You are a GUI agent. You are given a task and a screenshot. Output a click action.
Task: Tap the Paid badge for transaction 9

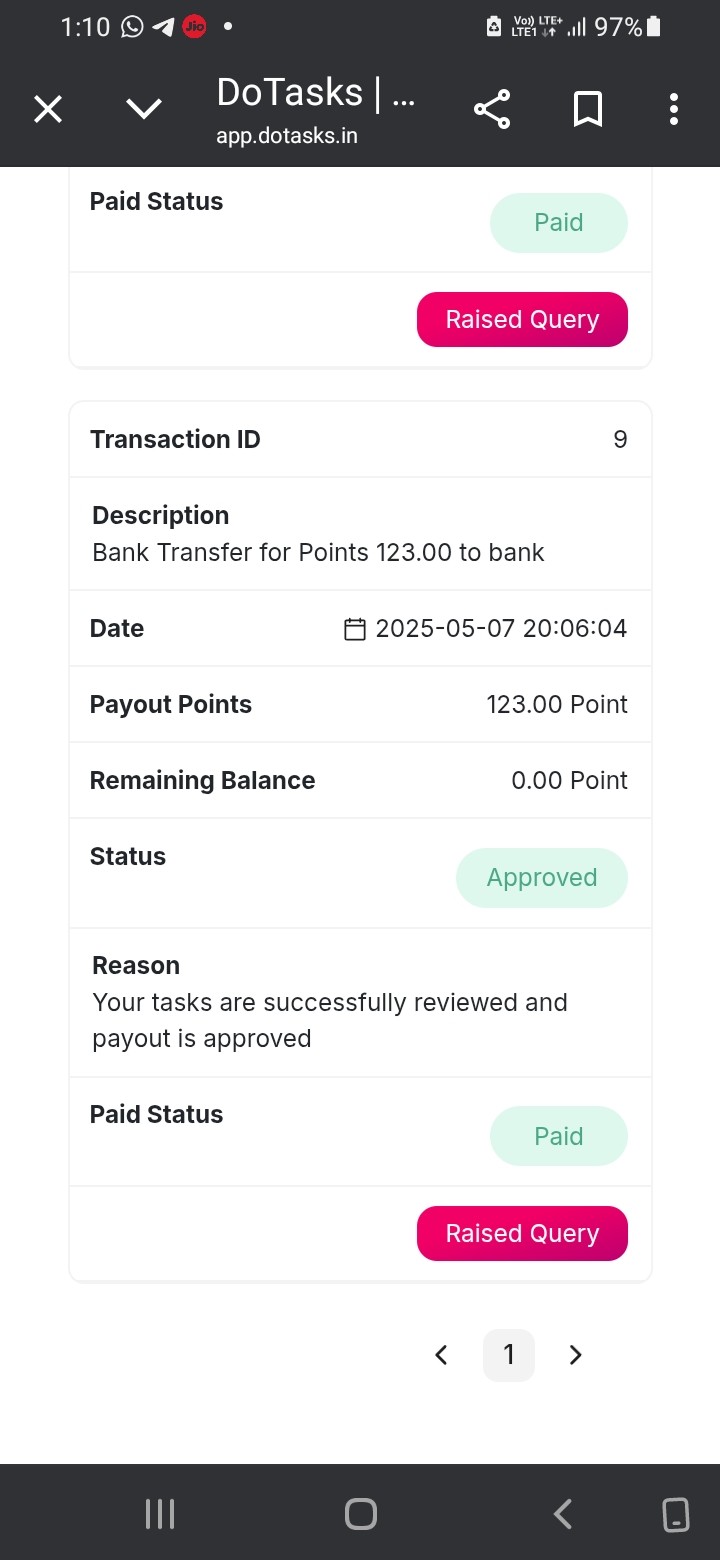pos(559,1136)
